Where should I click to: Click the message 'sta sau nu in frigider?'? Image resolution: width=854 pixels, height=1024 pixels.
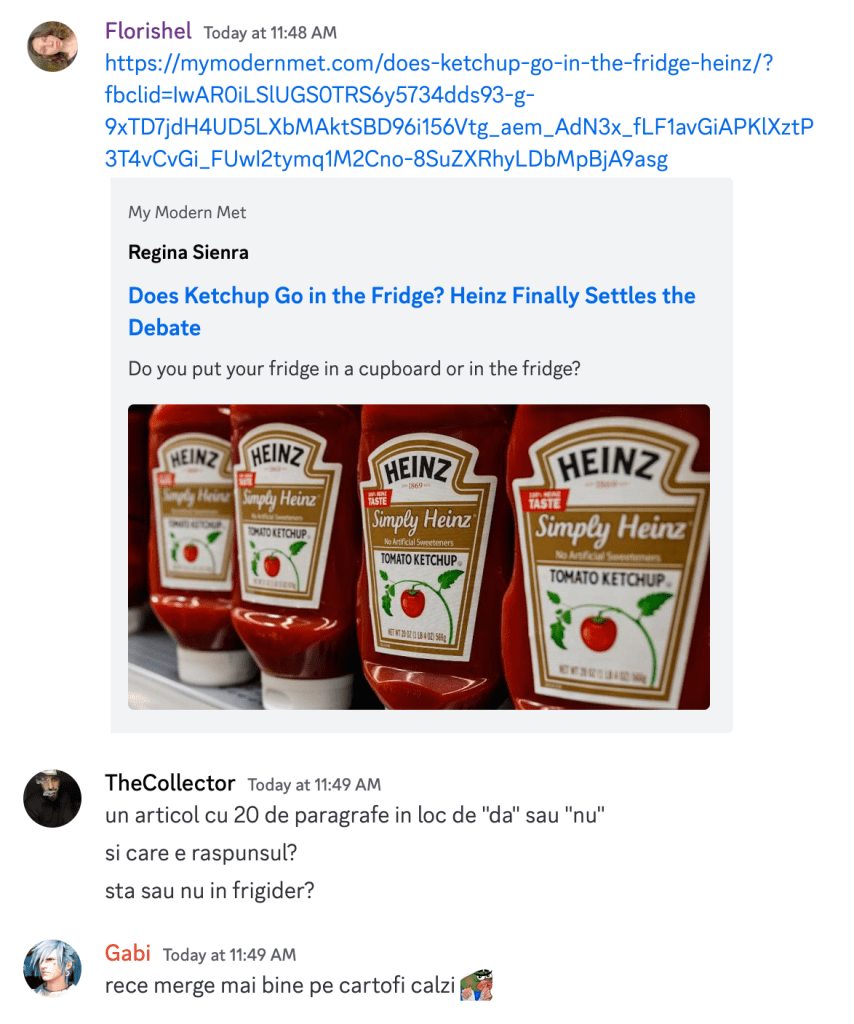tap(209, 890)
